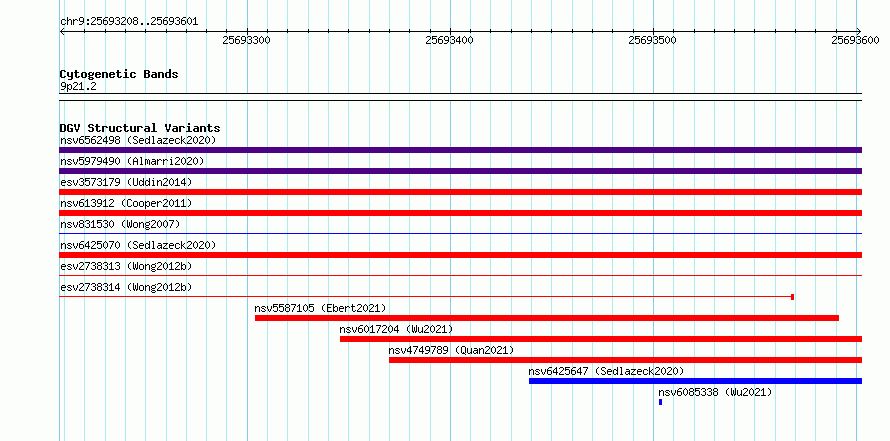Select the nsv4749789 (Quan2021) label
This screenshot has height=441, width=890.
pyautogui.click(x=451, y=350)
